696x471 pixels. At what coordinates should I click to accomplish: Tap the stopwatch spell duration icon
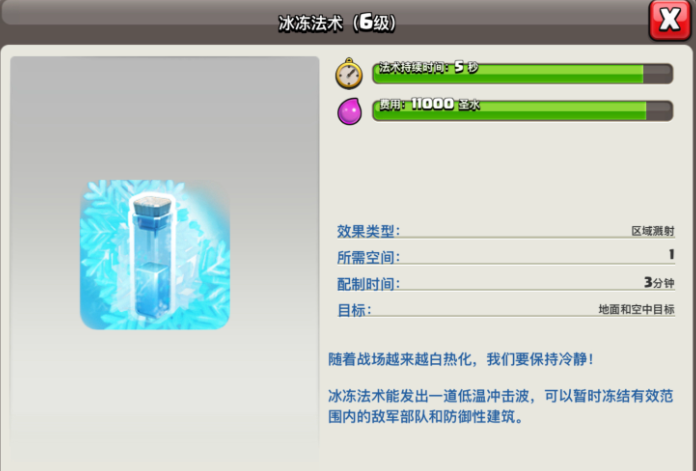coord(349,73)
